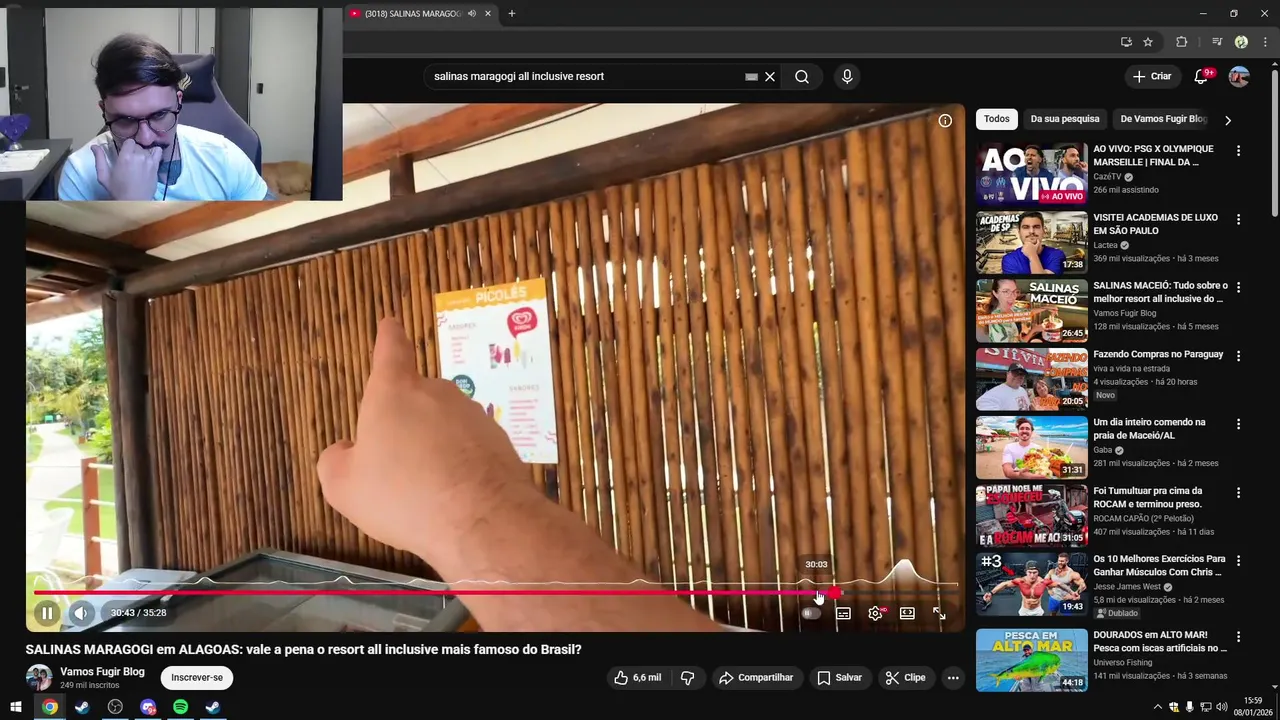Open AO VIVO PSG x Olympique thumbnail
1280x720 pixels.
(1031, 174)
